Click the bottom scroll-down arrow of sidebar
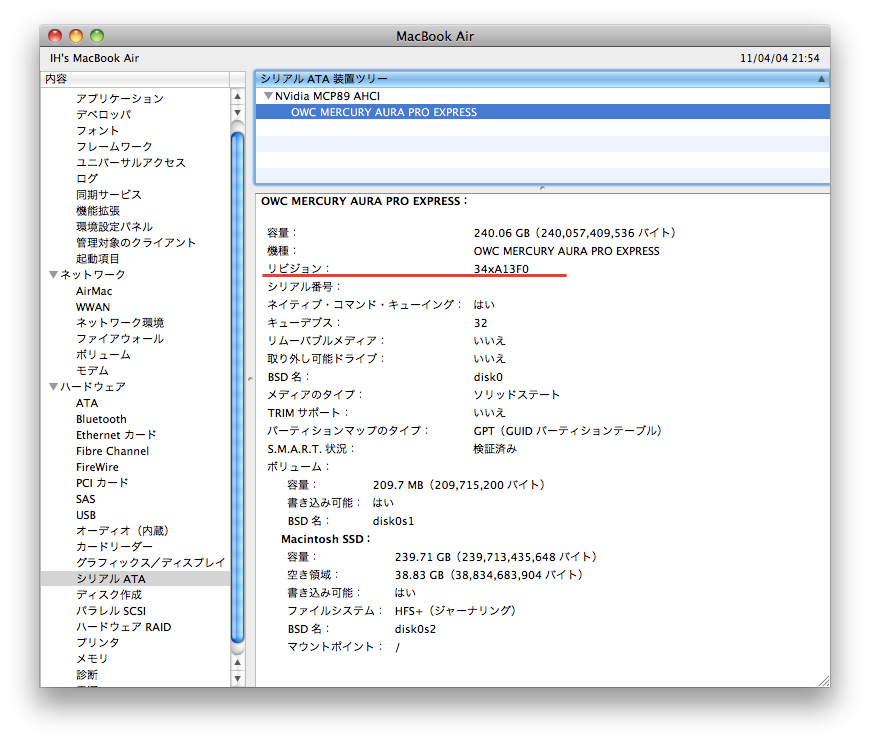 coord(237,678)
